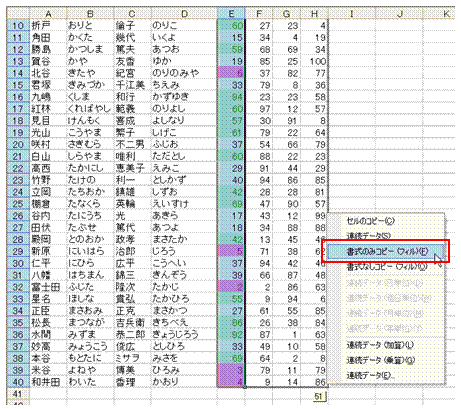The width and height of the screenshot is (461, 409).
Task: Click cell containing 和井田
Action: [48, 382]
